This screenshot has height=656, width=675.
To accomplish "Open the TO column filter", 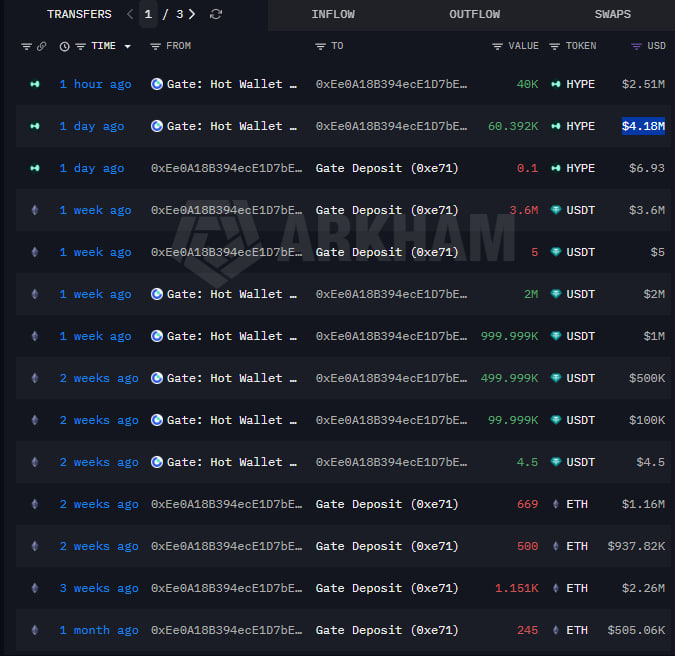I will pyautogui.click(x=320, y=46).
